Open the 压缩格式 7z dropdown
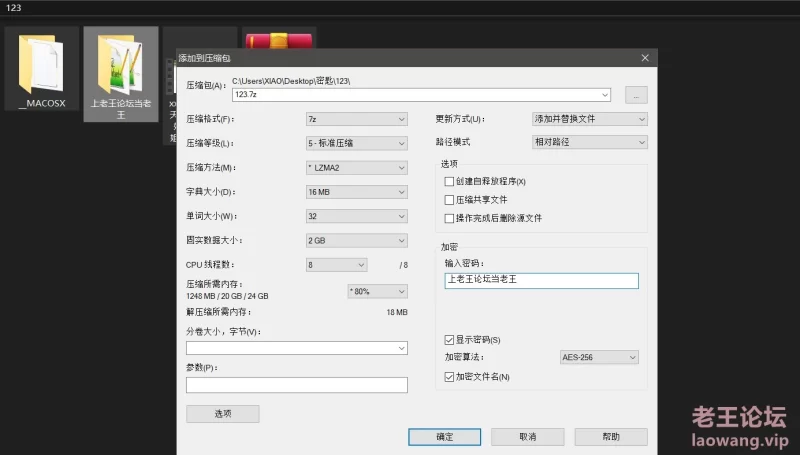 coord(357,119)
